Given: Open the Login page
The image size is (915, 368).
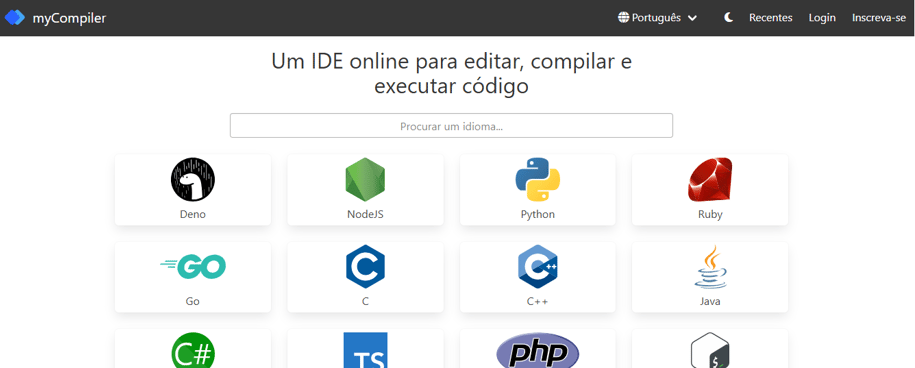Looking at the screenshot, I should click(822, 17).
